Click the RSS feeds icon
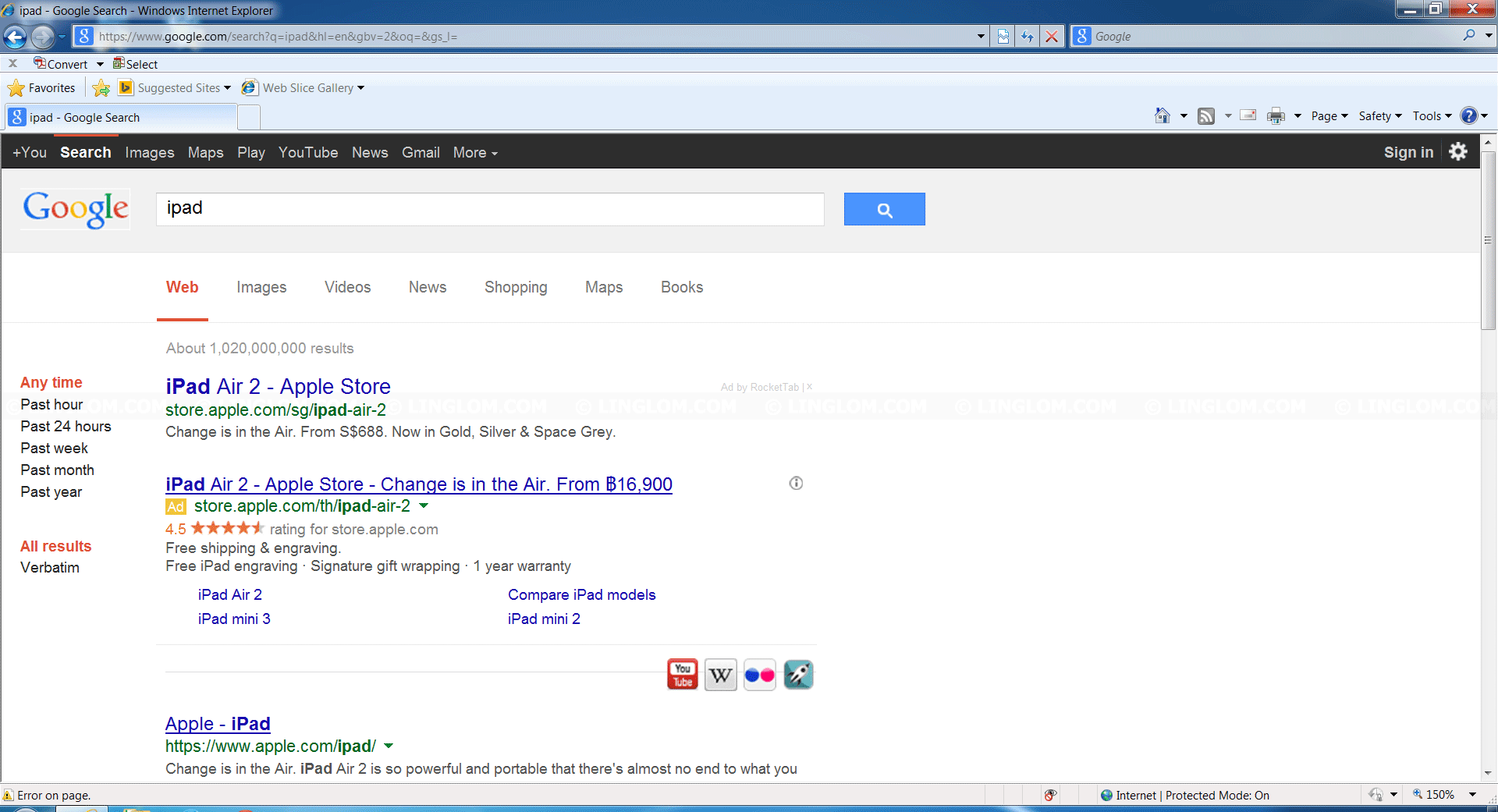Viewport: 1498px width, 812px height. click(x=1206, y=116)
